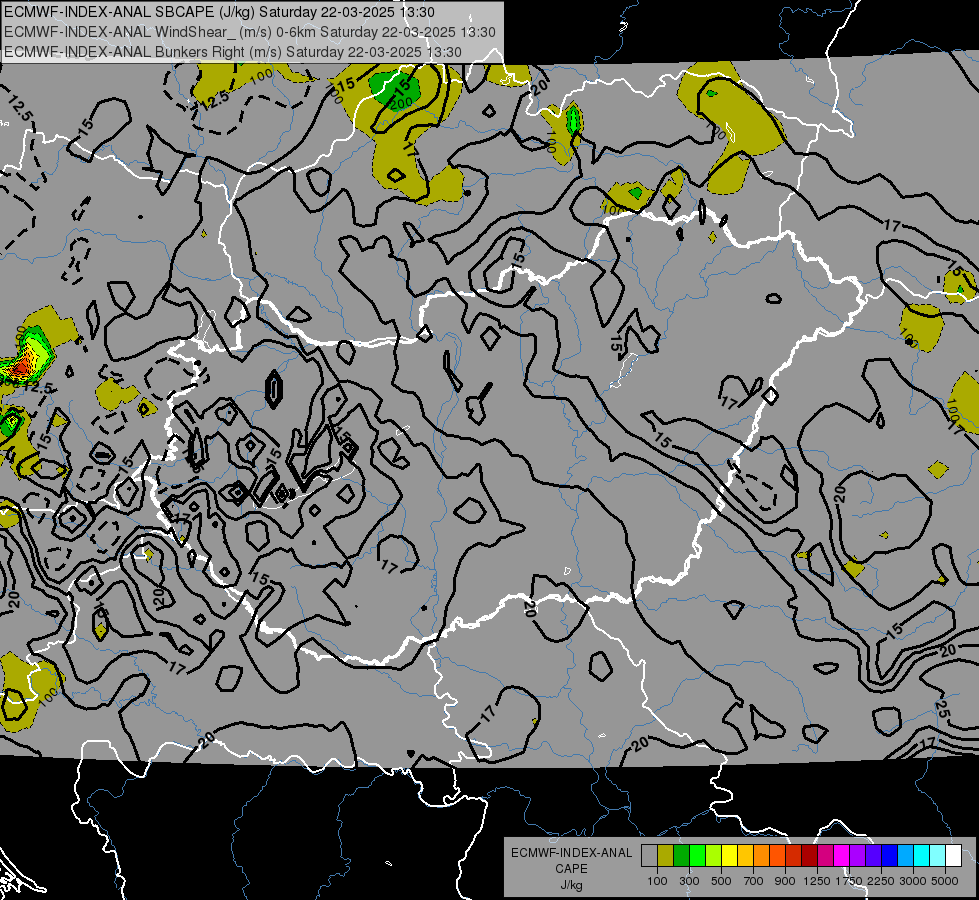
Task: Click the 700 tick label in the legend
Action: 754,881
